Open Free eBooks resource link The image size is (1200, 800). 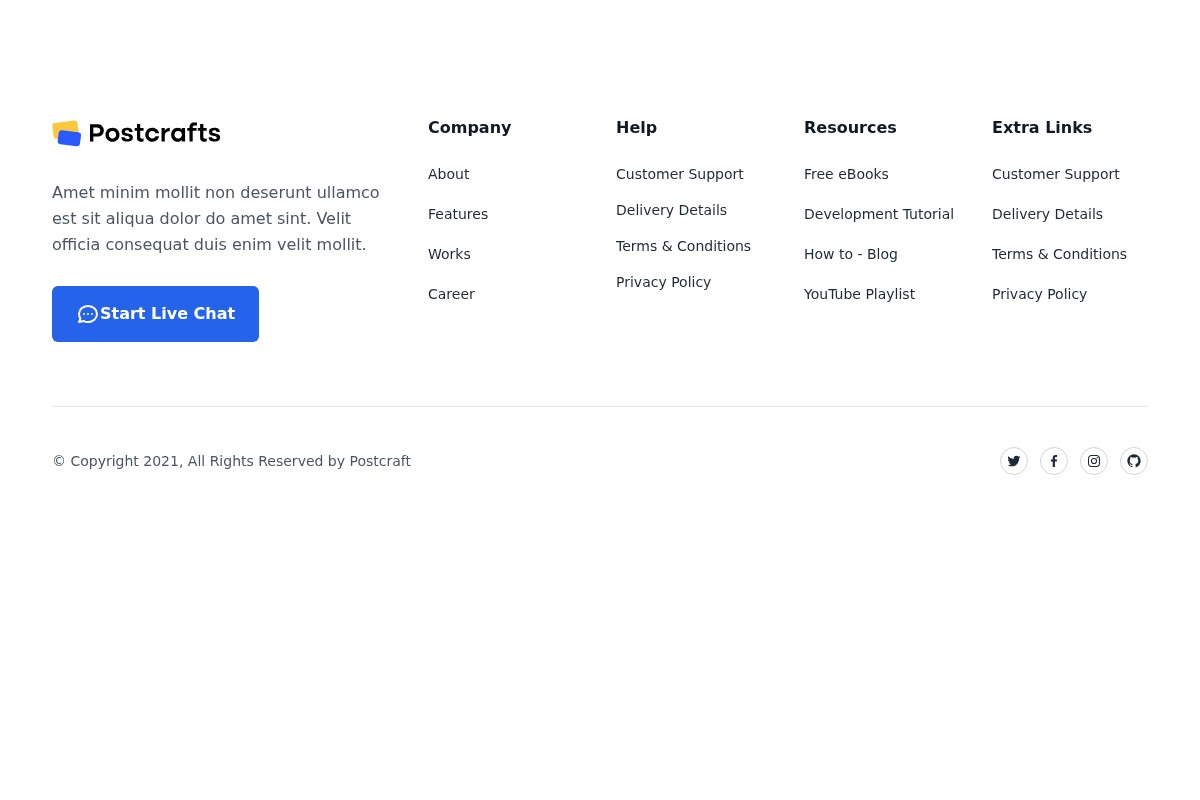tap(846, 174)
